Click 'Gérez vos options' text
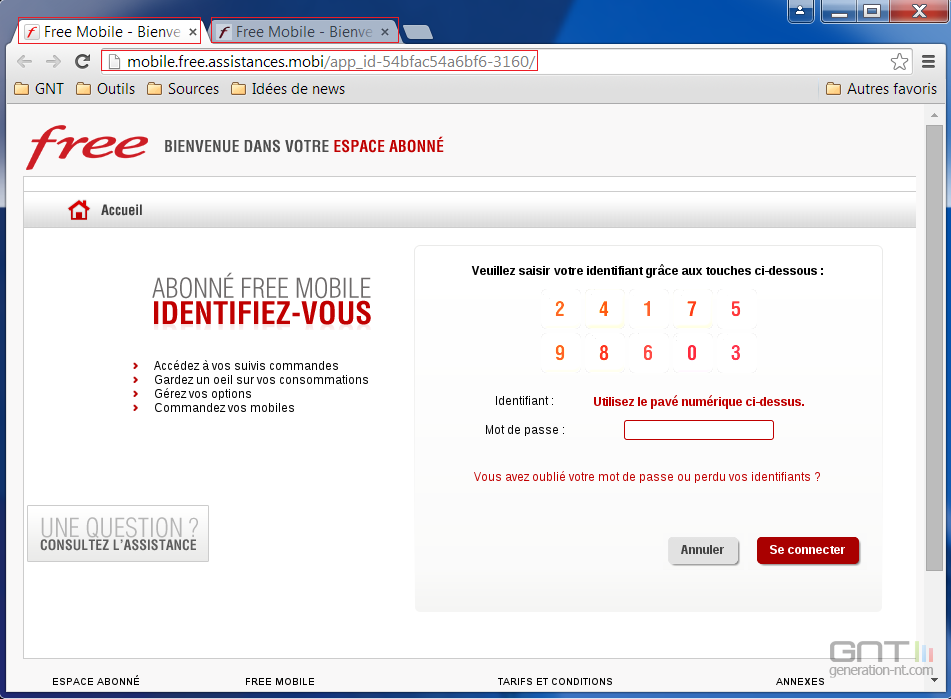This screenshot has width=951, height=699. tap(203, 394)
